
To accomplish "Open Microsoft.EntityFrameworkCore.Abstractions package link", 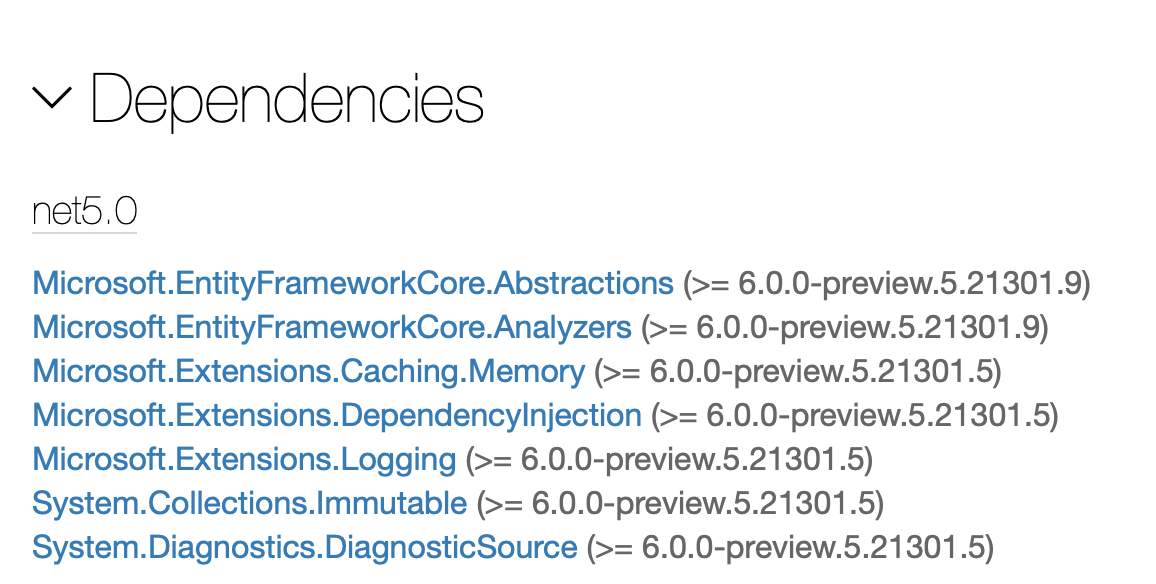I will (x=353, y=283).
